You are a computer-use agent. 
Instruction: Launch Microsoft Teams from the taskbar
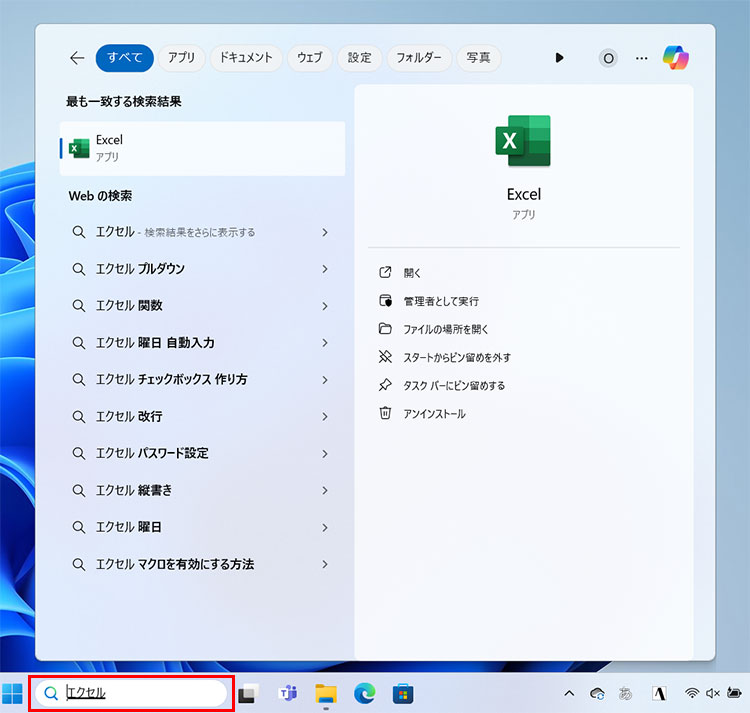288,693
